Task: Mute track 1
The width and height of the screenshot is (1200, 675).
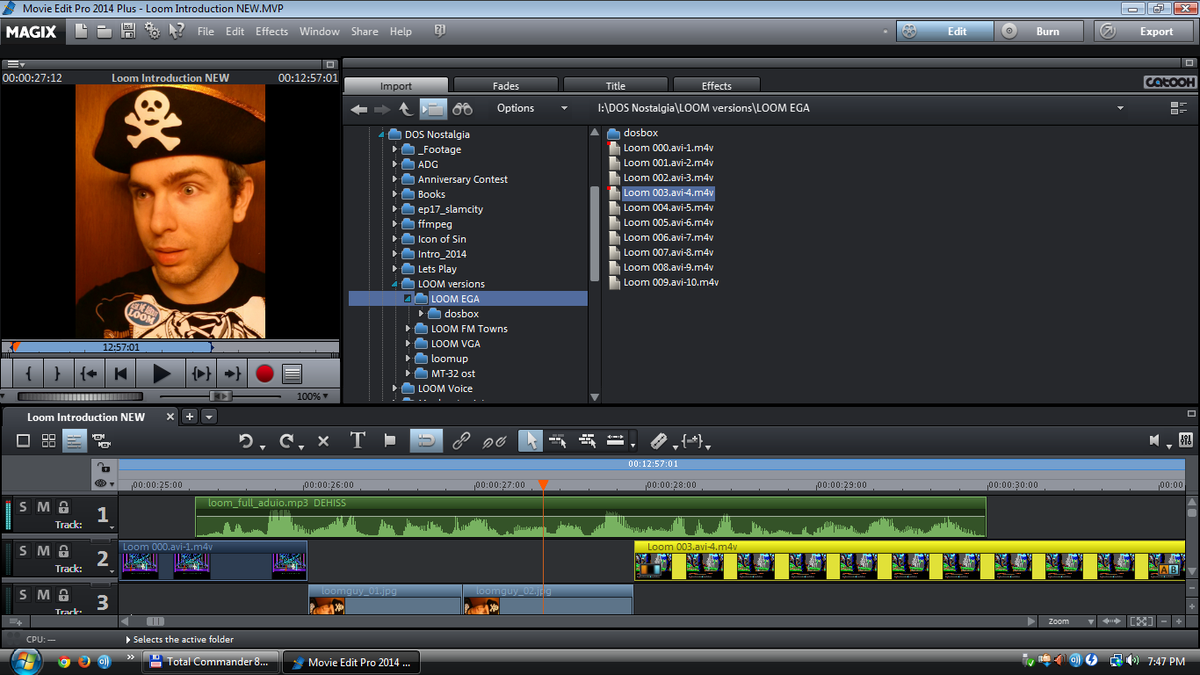Action: point(43,507)
